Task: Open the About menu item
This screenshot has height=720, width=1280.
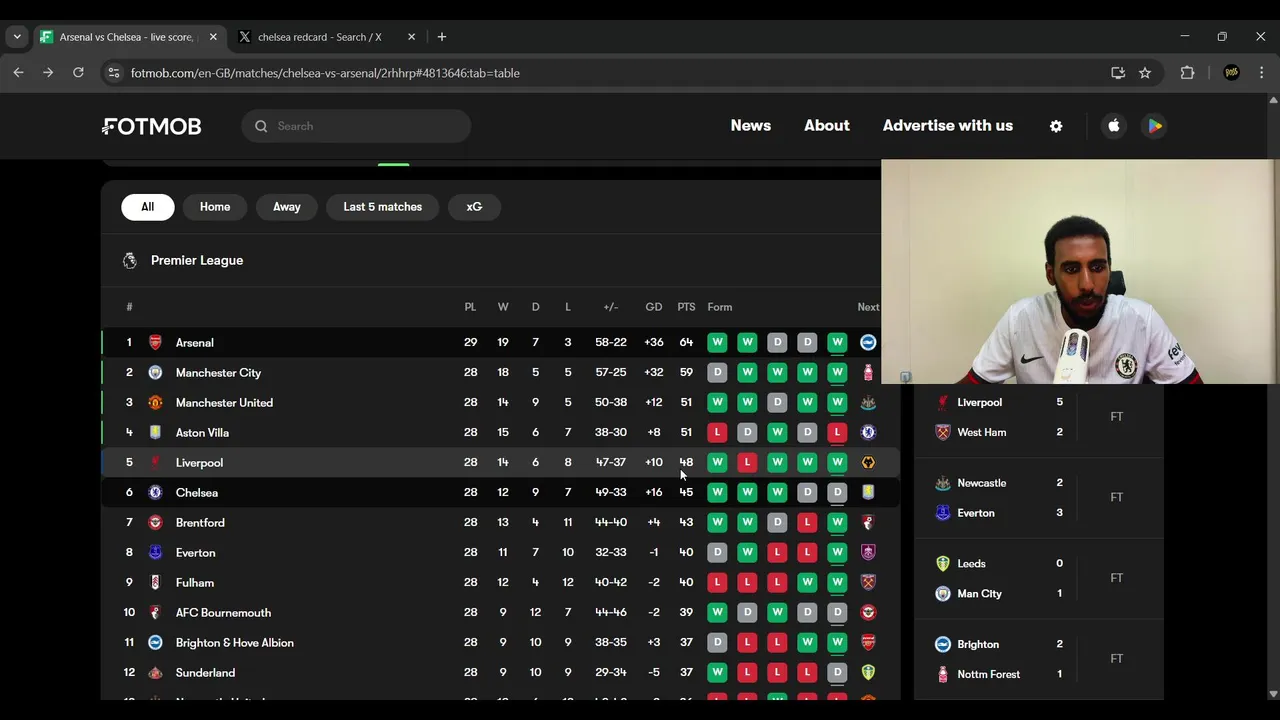Action: [827, 126]
